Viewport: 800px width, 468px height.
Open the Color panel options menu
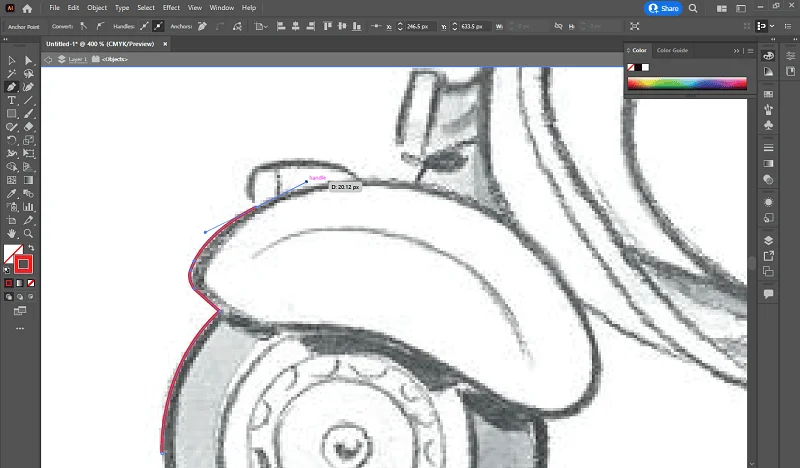tap(750, 51)
